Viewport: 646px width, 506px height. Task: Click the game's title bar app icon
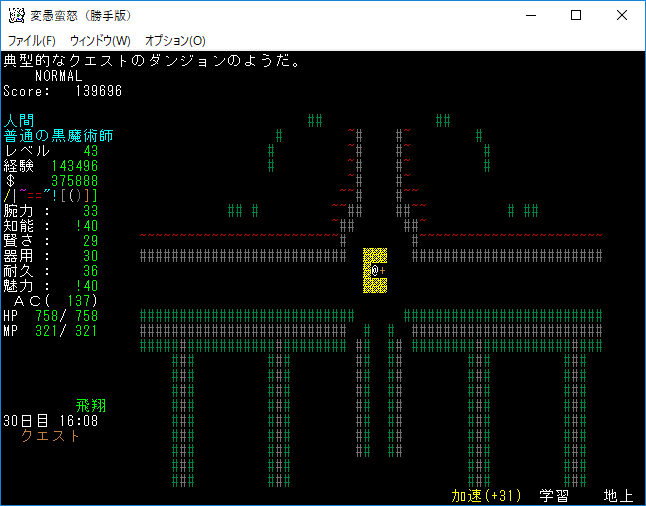point(16,15)
